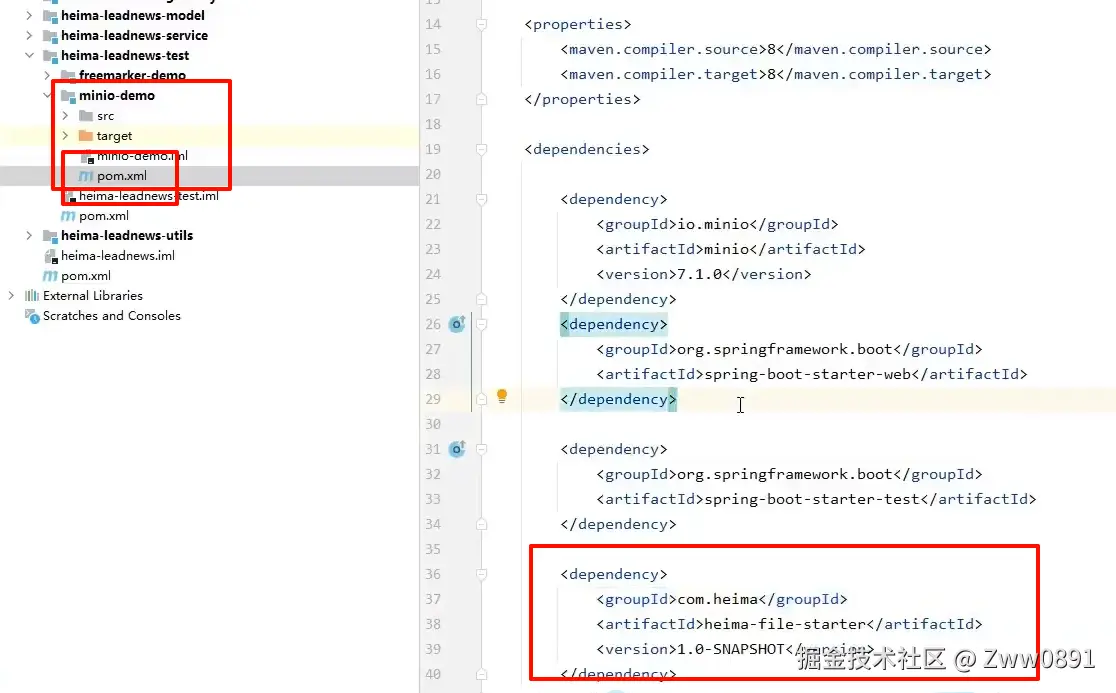This screenshot has height=693, width=1116.
Task: Select the minio-demo.iml file
Action: point(142,156)
